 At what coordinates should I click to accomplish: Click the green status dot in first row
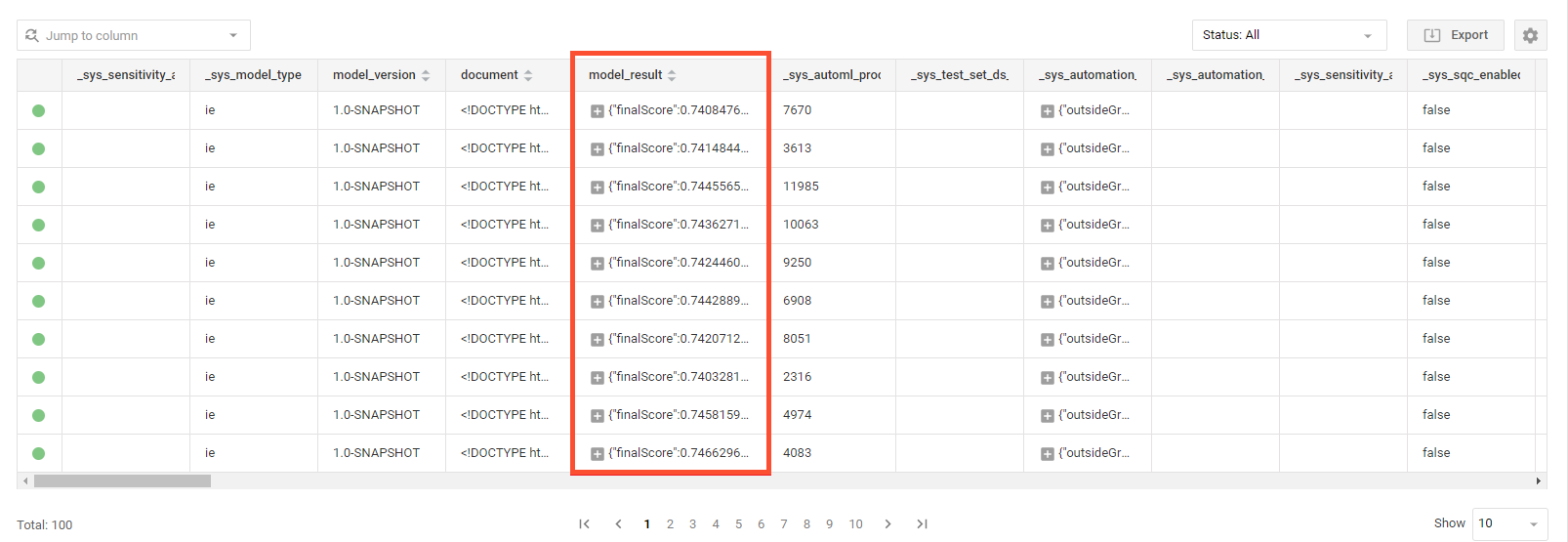tap(39, 110)
